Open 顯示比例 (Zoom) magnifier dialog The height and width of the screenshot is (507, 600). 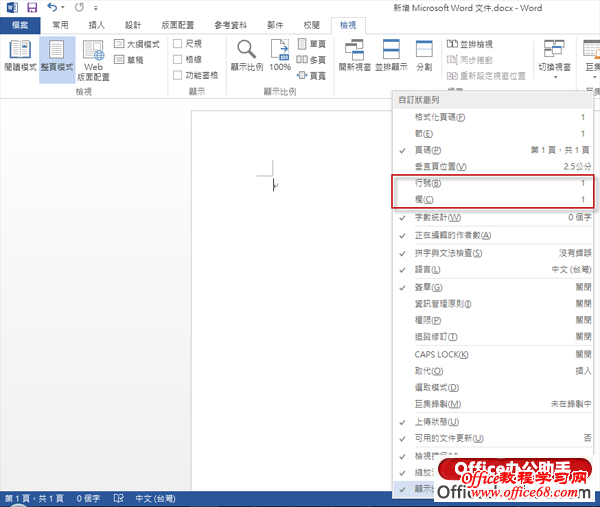tap(247, 55)
